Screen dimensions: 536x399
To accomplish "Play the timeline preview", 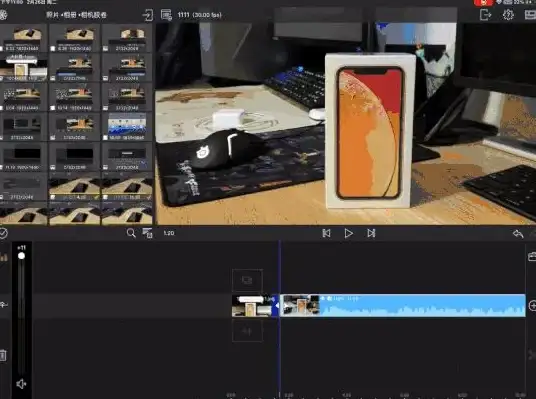I will (x=348, y=233).
